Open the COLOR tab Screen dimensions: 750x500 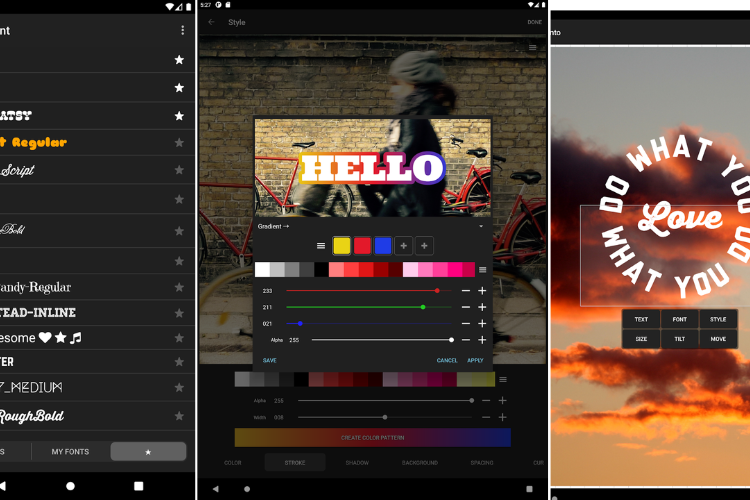(233, 463)
